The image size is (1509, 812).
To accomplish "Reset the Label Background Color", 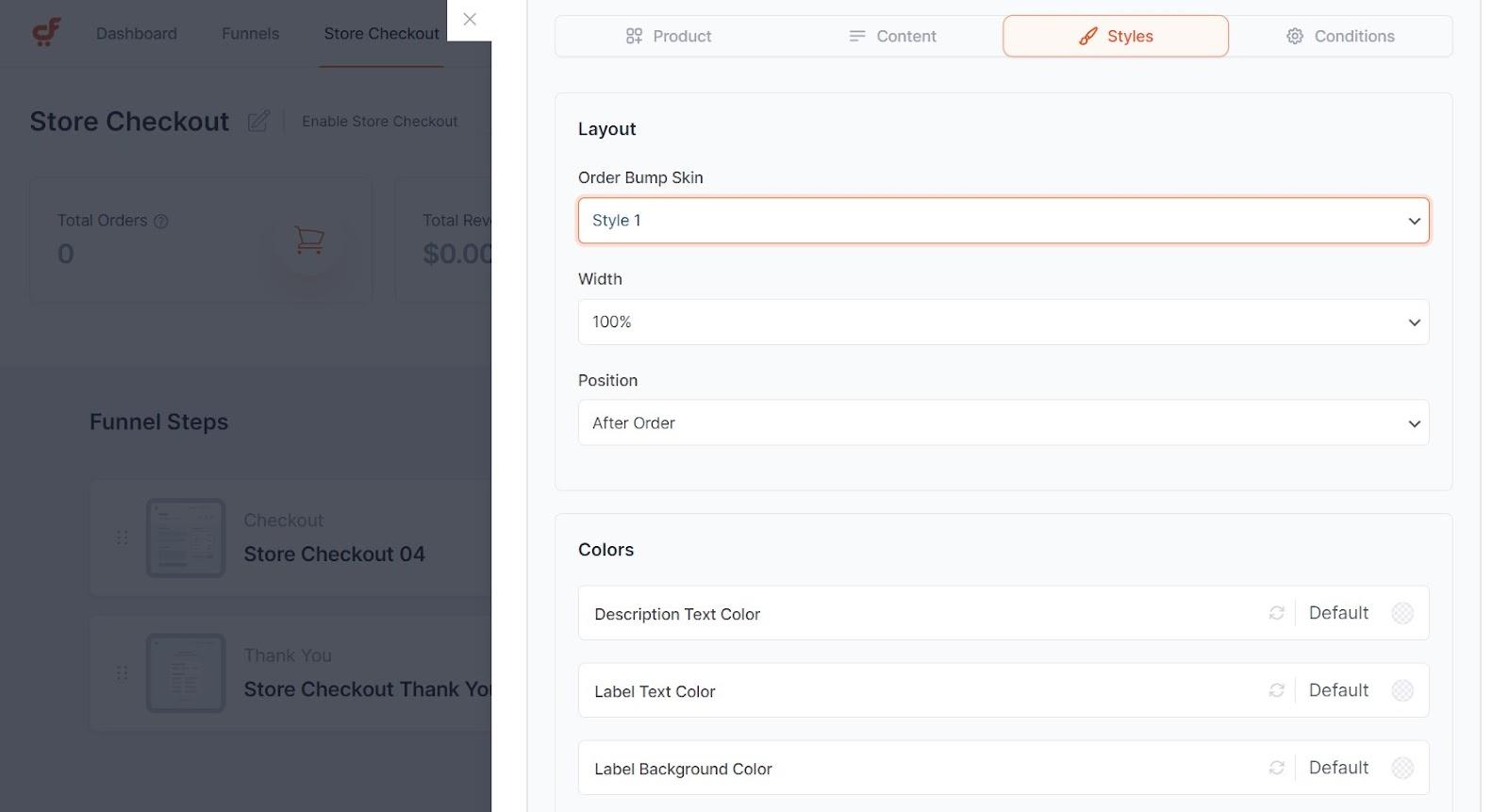I will click(1277, 768).
